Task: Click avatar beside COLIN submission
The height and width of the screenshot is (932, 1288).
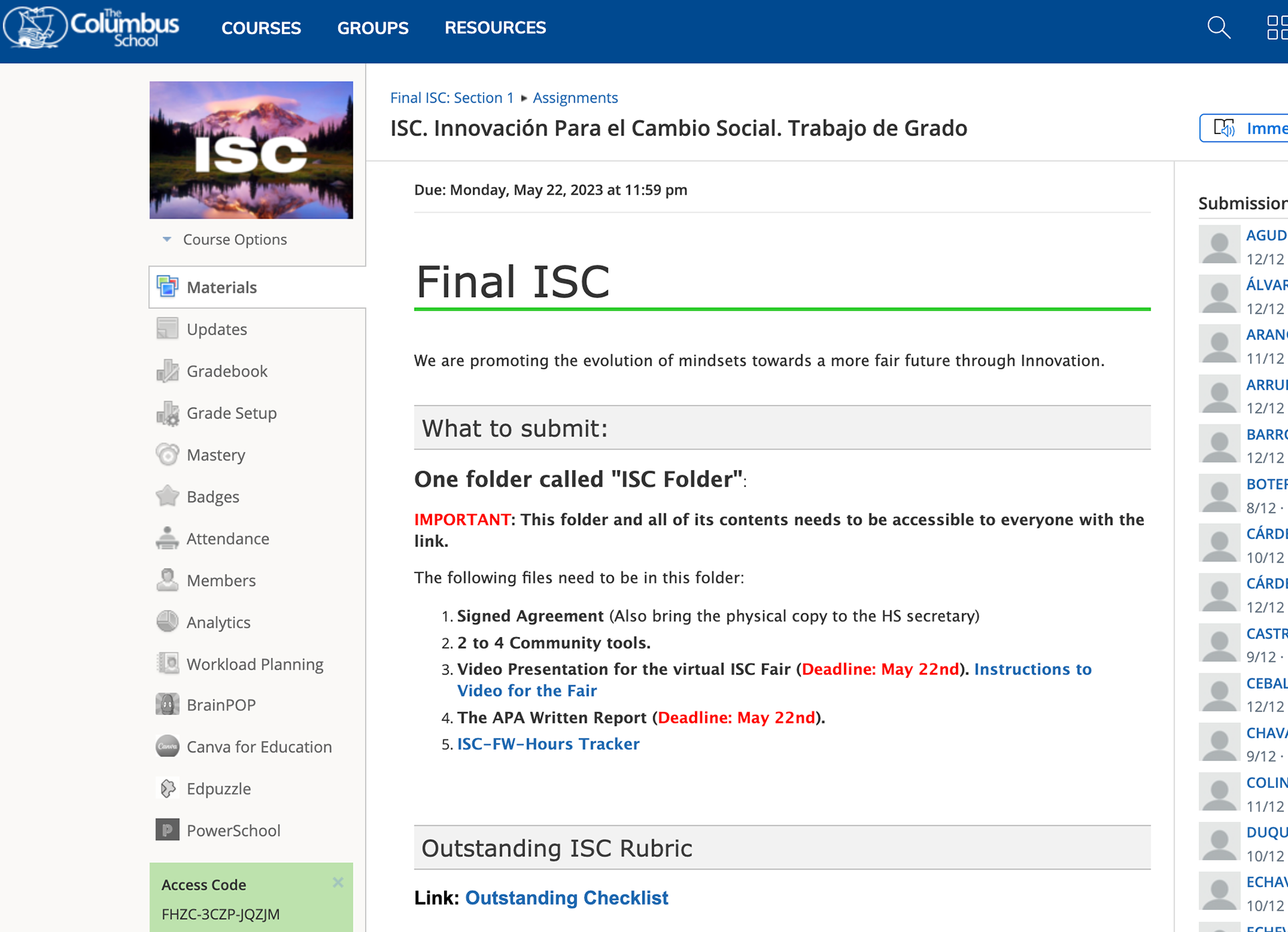Action: (1219, 792)
